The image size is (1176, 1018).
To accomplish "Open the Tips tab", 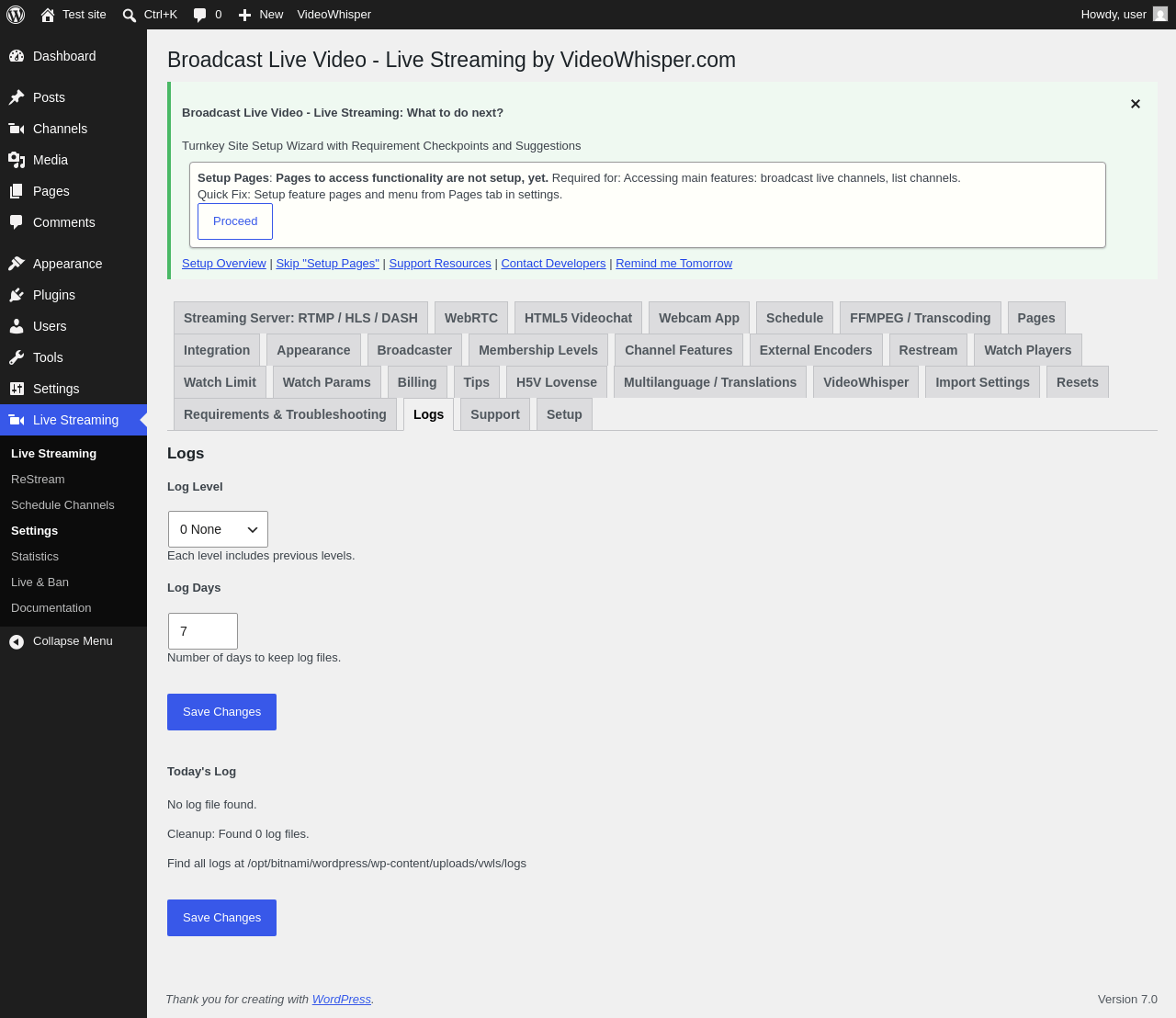I will click(477, 382).
